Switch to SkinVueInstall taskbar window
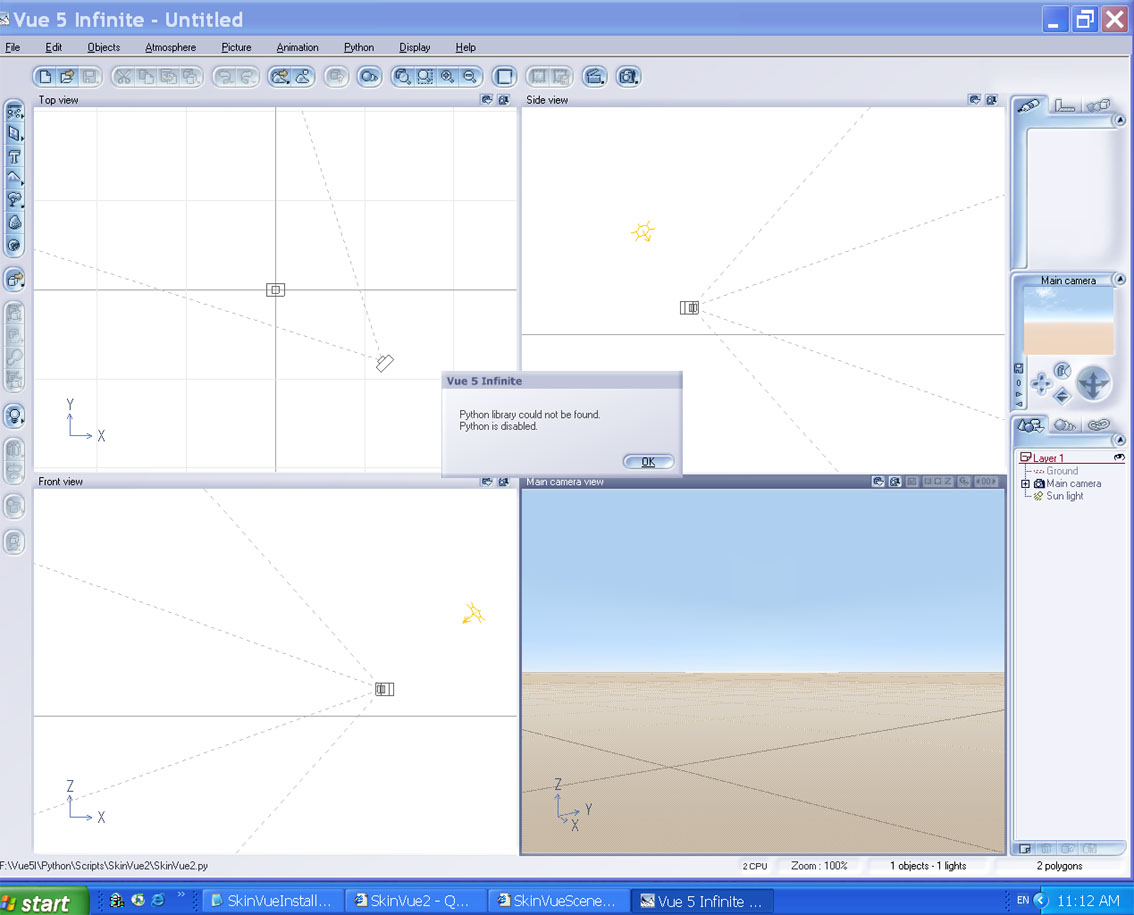Screen dimensions: 1134x915 pos(272,901)
